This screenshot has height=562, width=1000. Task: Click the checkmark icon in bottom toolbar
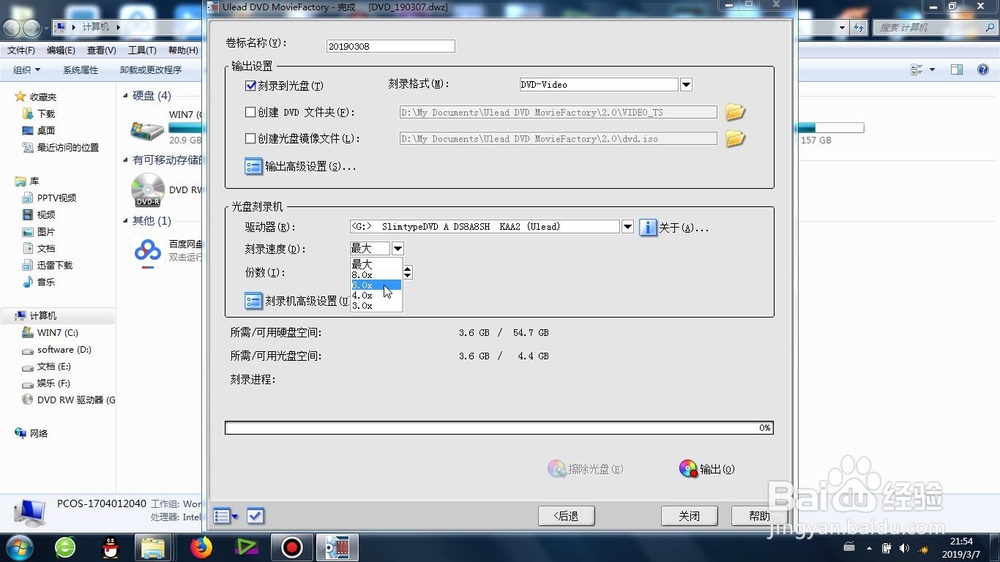tap(255, 515)
